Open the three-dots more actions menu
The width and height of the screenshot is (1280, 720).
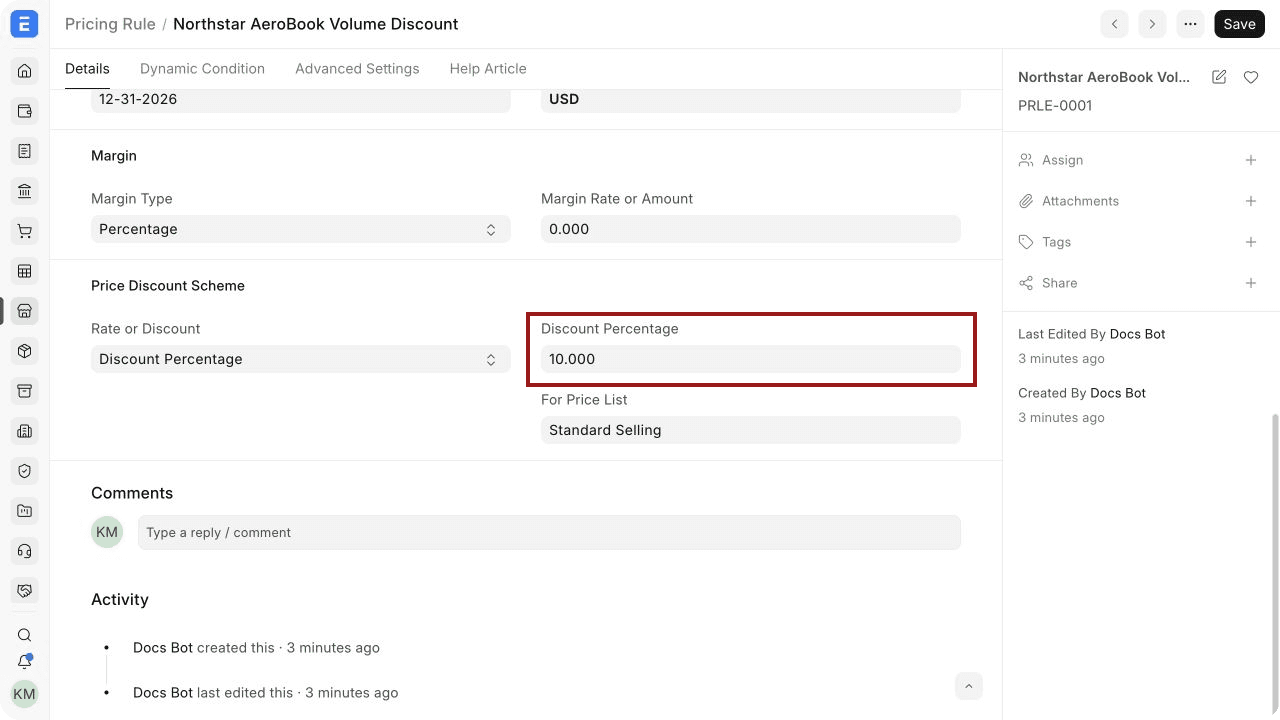point(1190,24)
